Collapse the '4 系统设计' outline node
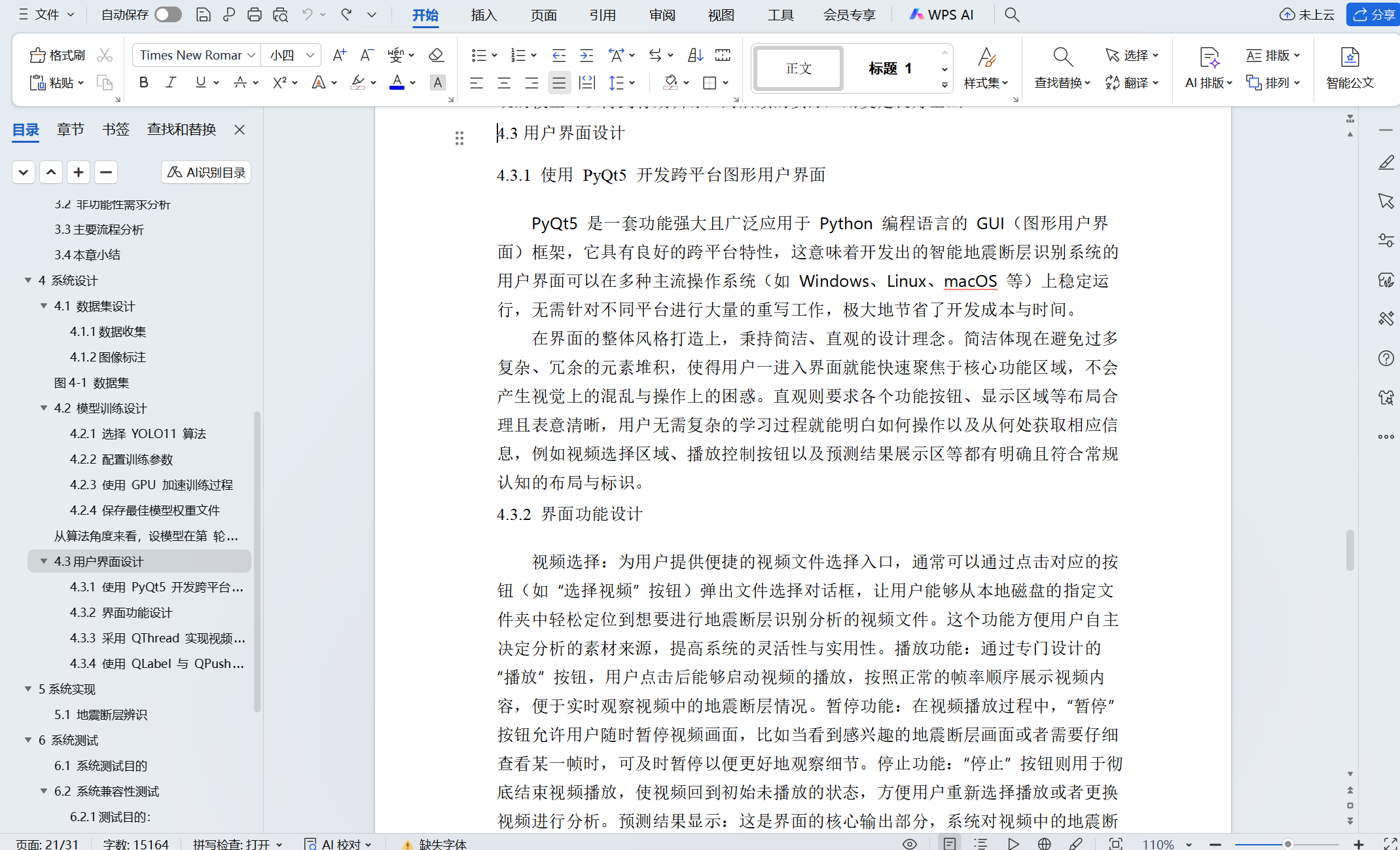 28,280
